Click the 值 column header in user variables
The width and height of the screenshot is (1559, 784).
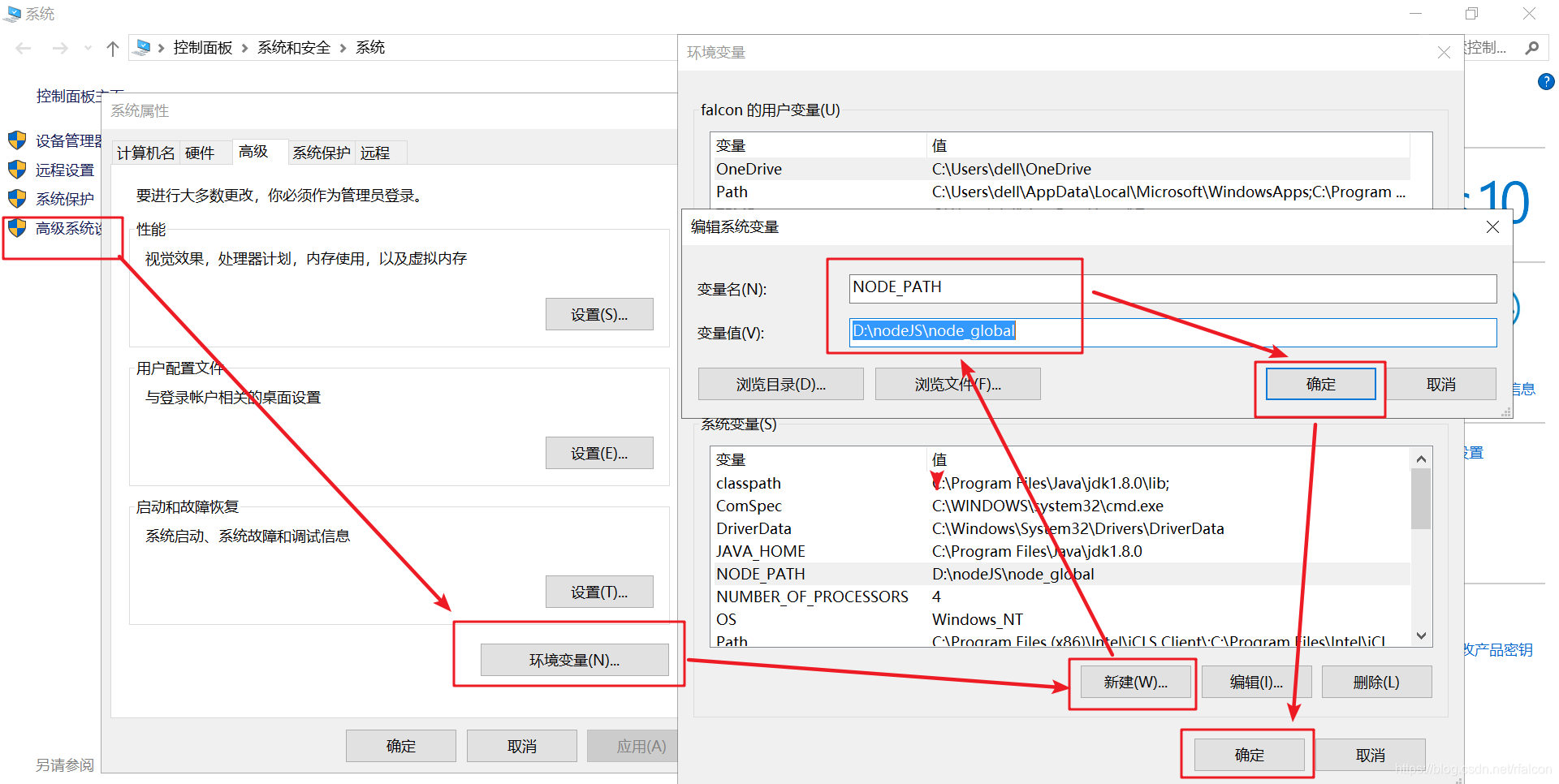coord(1168,145)
